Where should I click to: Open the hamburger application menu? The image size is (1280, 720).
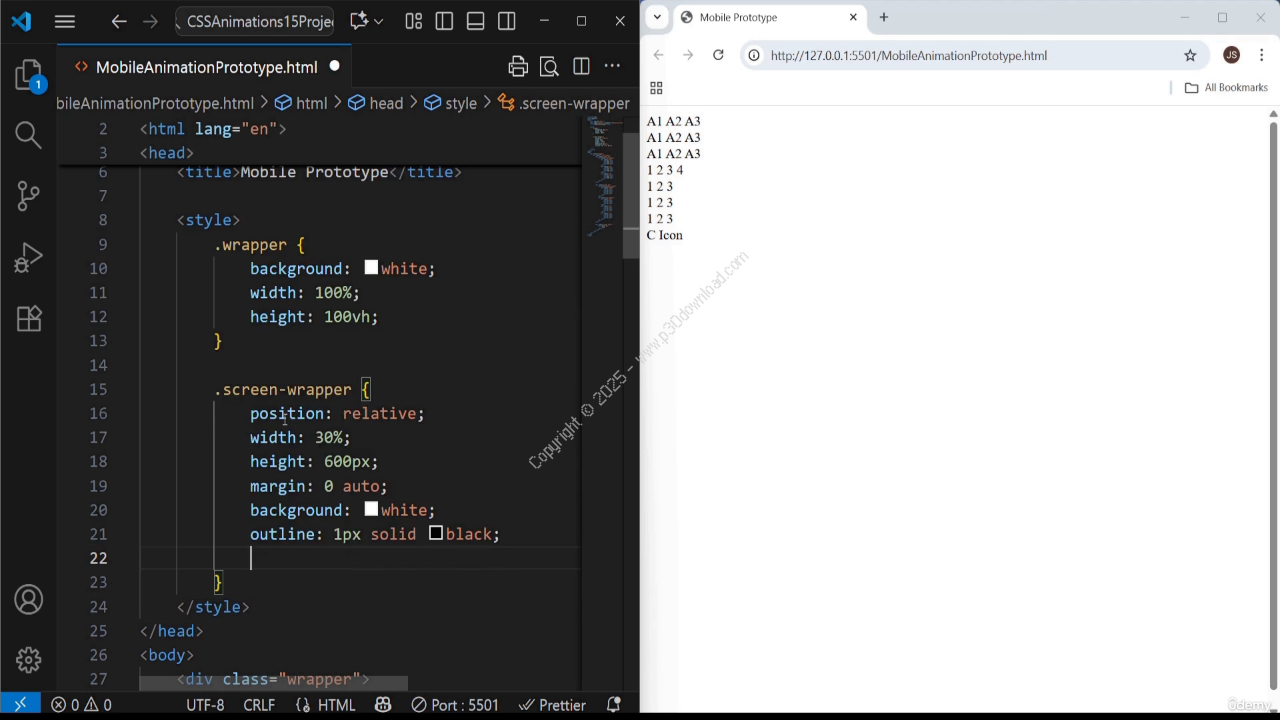click(x=65, y=21)
